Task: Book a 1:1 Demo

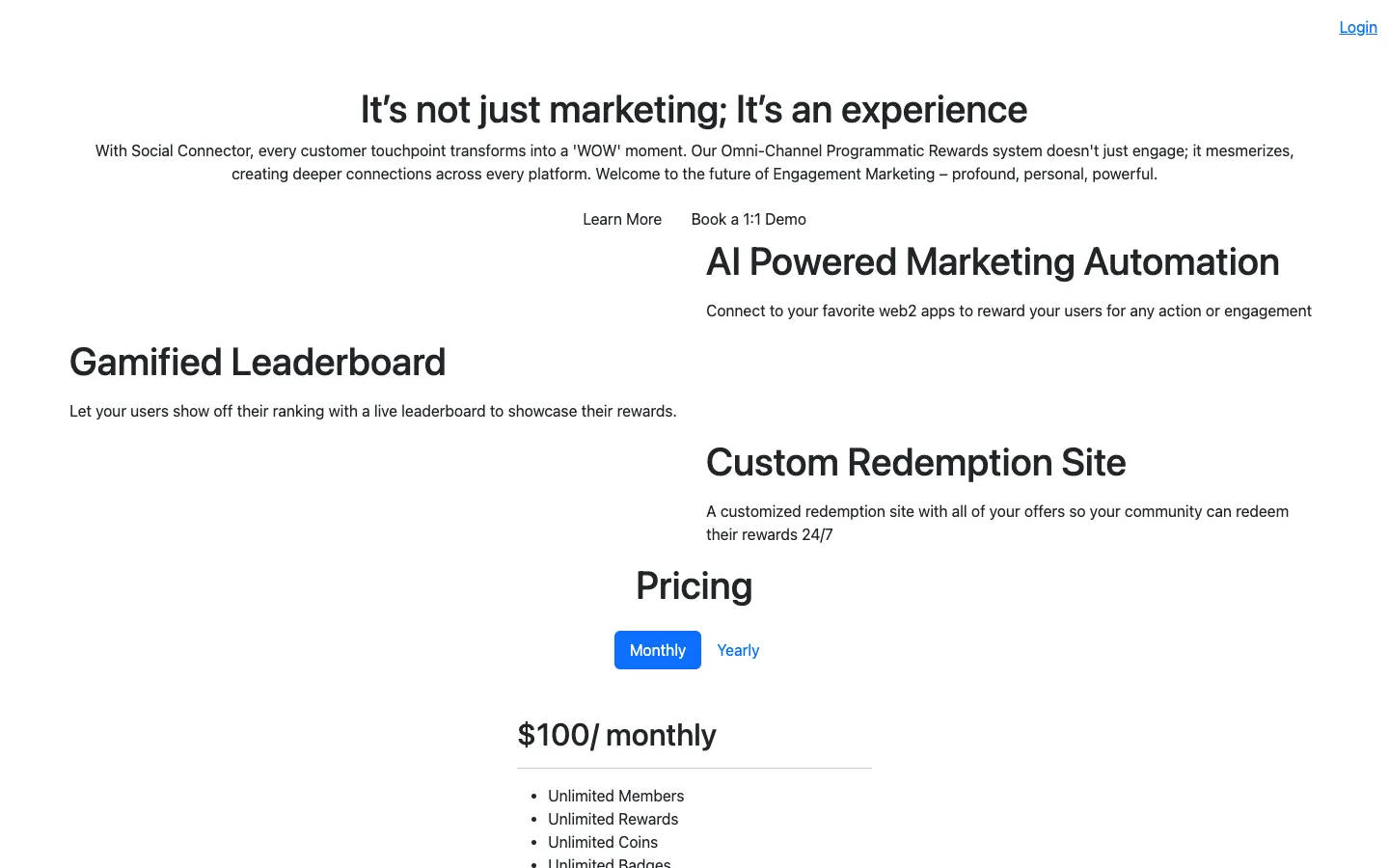Action: tap(749, 219)
